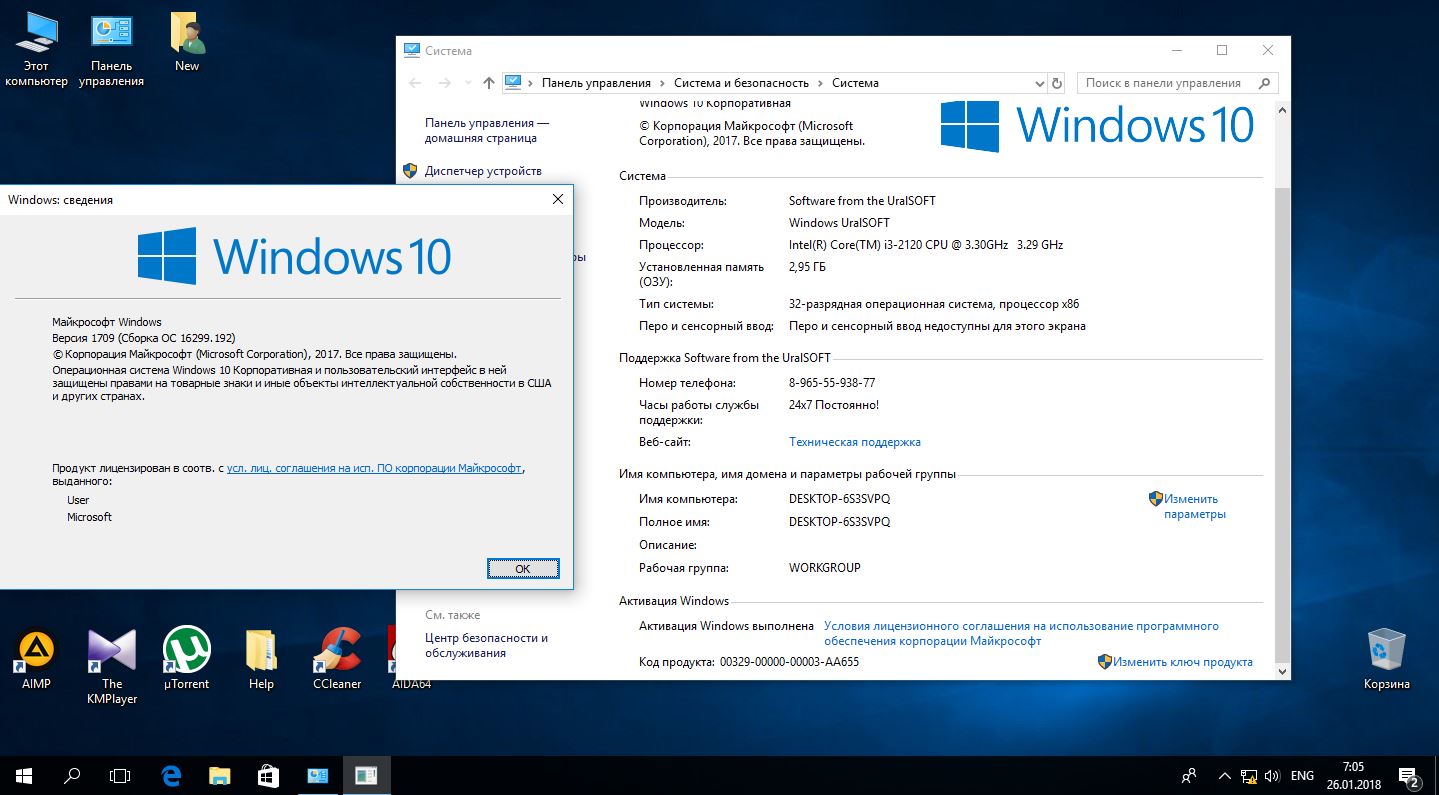The width and height of the screenshot is (1439, 795).
Task: Launch Microsoft Edge from the taskbar
Action: 171,775
